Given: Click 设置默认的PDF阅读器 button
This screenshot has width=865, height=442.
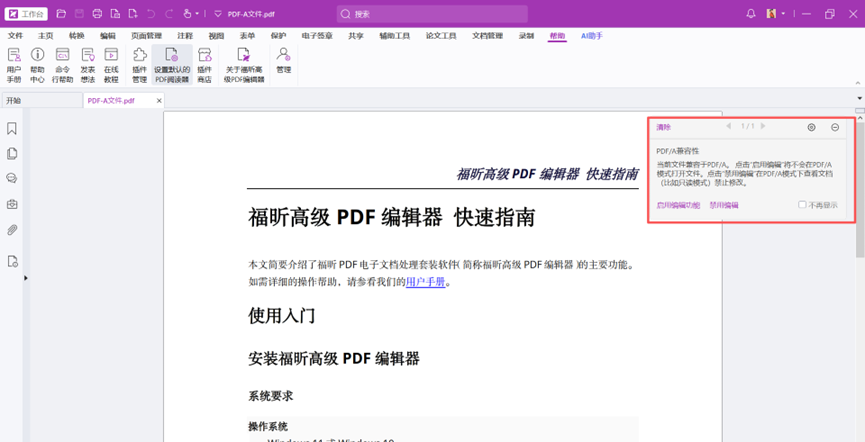Looking at the screenshot, I should tap(171, 65).
